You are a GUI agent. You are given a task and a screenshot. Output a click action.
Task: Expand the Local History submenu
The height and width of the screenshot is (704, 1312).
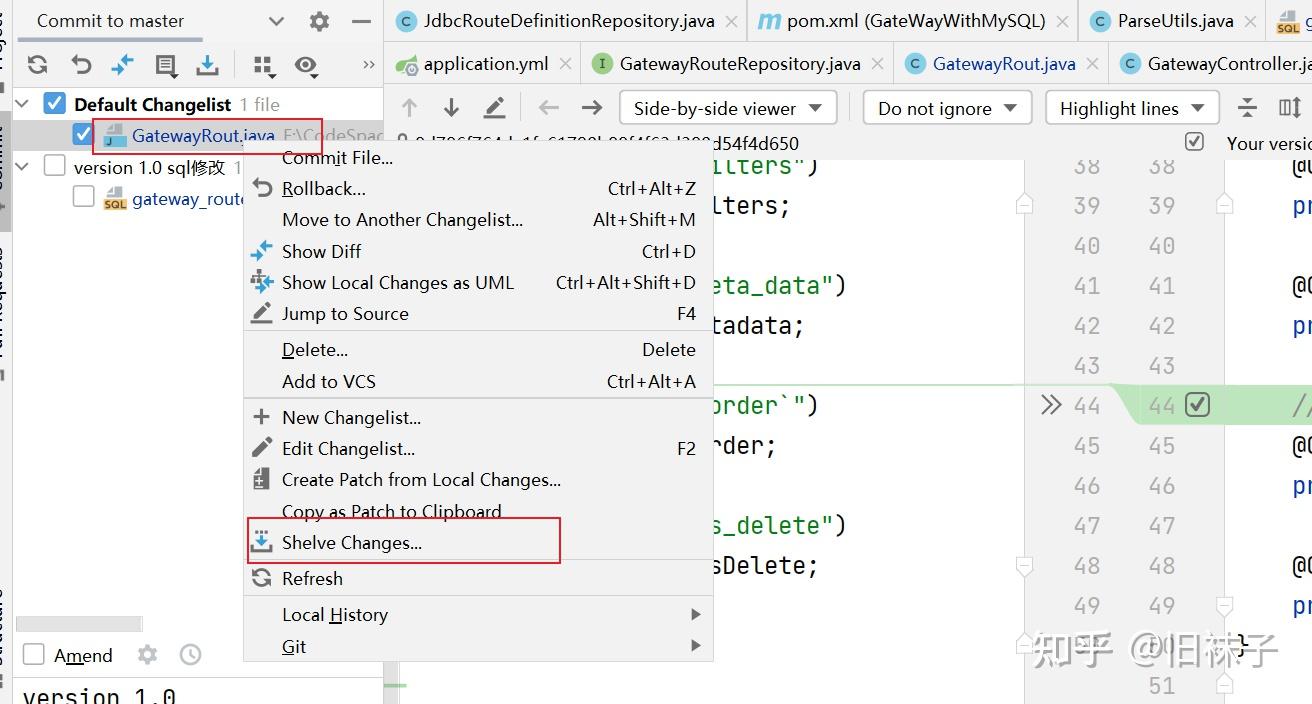click(478, 614)
